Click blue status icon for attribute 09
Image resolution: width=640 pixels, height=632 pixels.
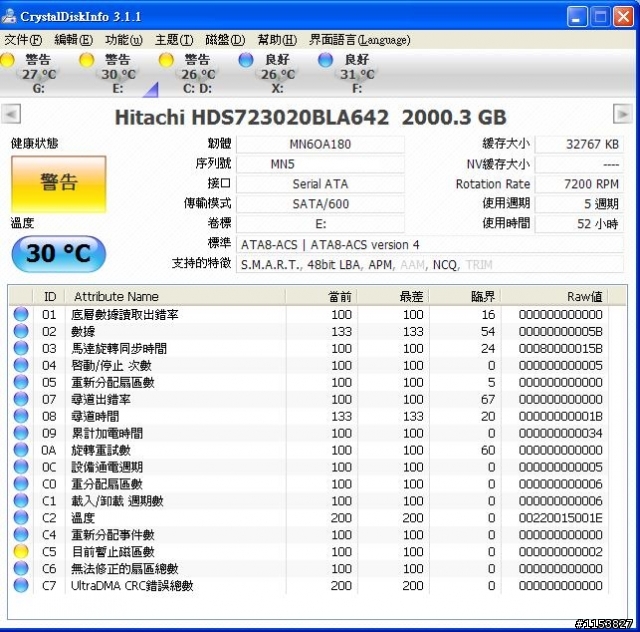coord(21,433)
